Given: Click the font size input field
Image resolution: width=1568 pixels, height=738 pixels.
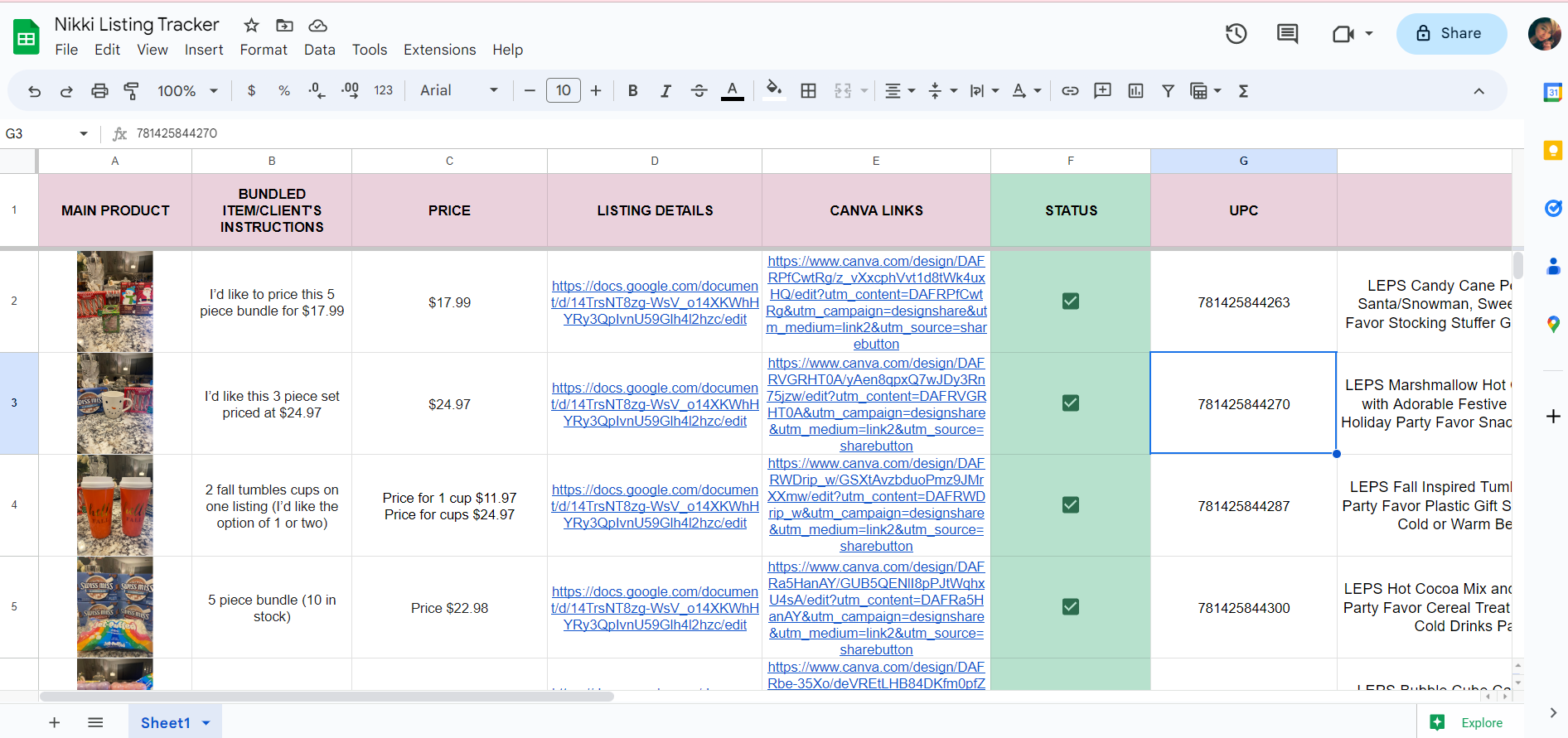Looking at the screenshot, I should tap(563, 91).
